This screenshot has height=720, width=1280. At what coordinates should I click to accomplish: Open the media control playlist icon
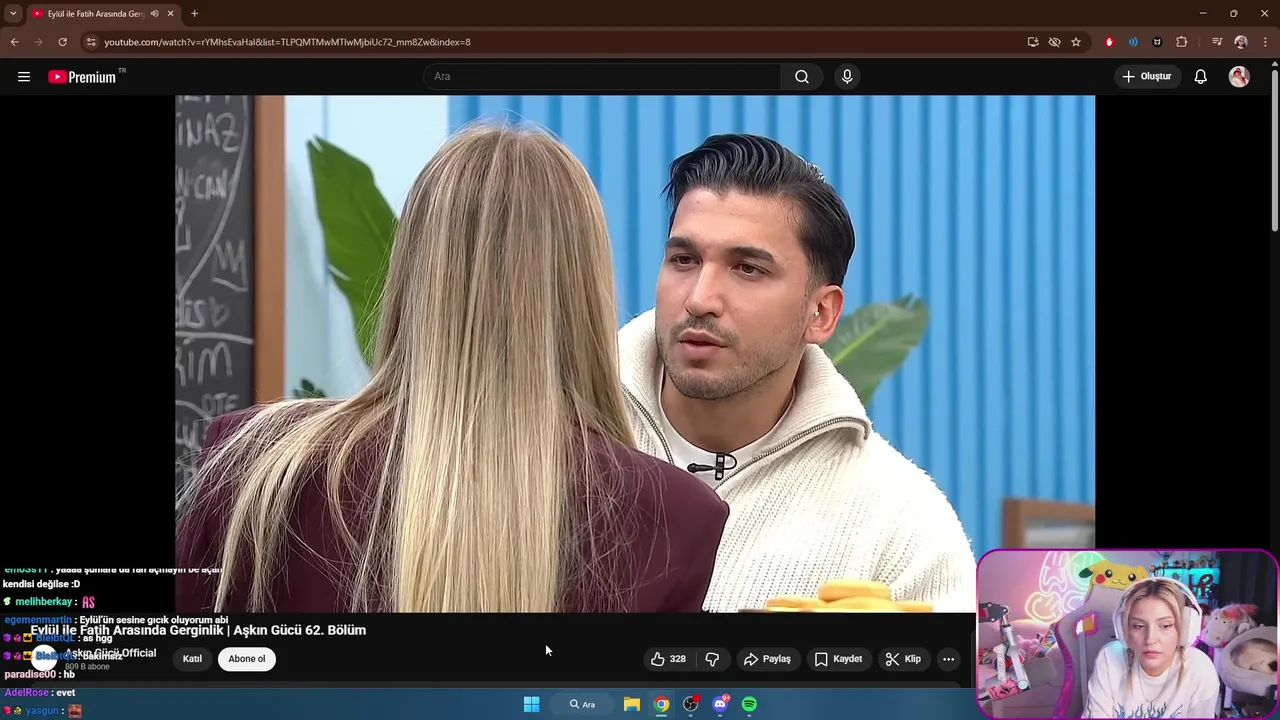(x=1217, y=42)
